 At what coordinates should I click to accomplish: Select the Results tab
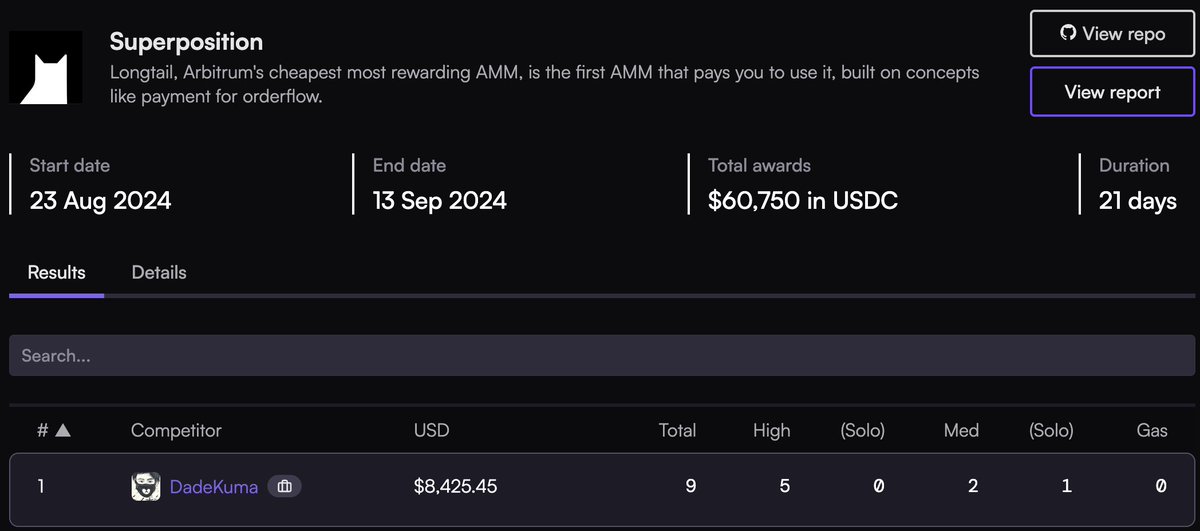coord(56,272)
